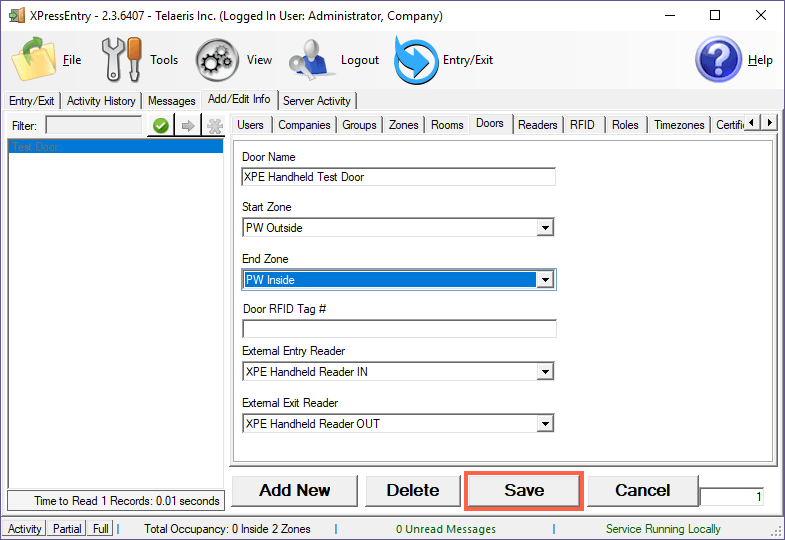Open the Tools wrench icon

pos(122,60)
